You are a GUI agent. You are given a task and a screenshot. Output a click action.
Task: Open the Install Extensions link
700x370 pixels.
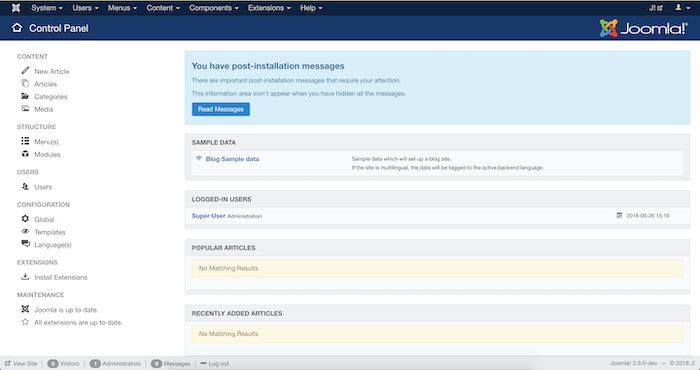(61, 277)
